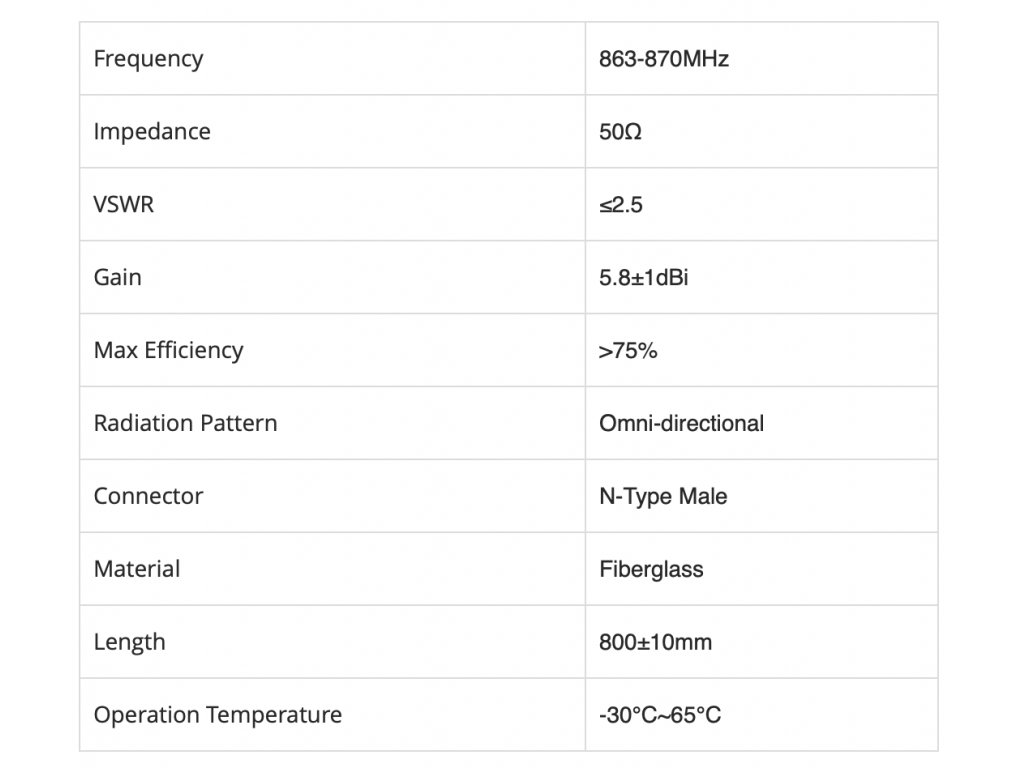Select the 863-870MHz frequency value
Viewport: 1024px width, 768px height.
[664, 59]
